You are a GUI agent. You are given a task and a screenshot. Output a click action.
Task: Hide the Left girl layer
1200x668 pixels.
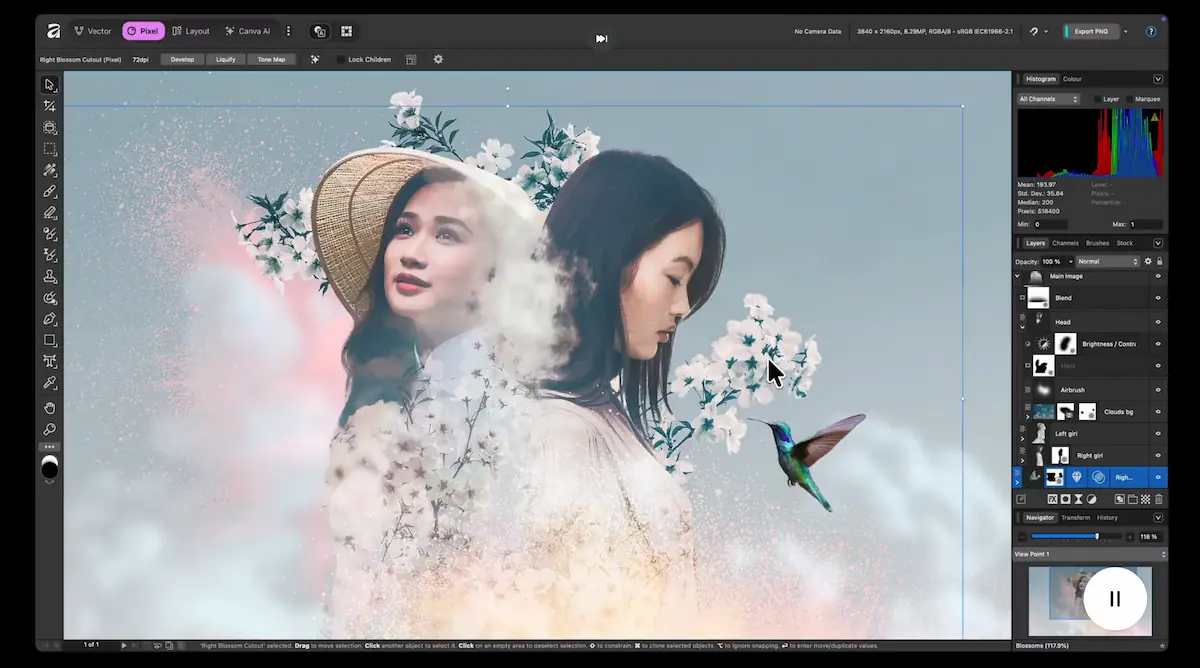click(1158, 433)
